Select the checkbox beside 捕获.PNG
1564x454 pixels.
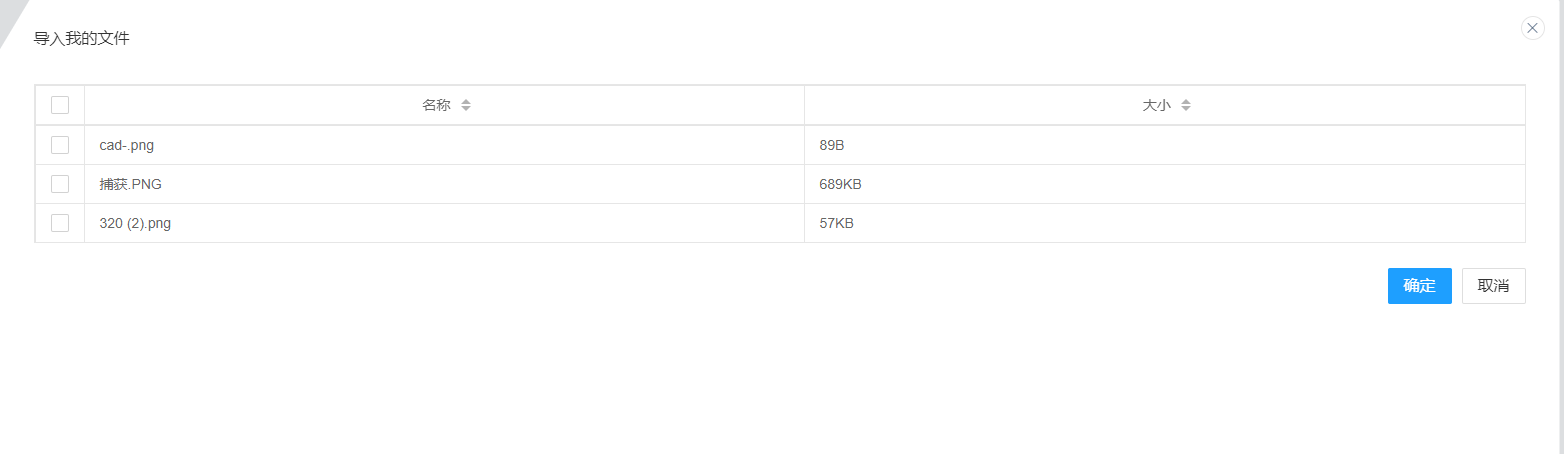(60, 184)
